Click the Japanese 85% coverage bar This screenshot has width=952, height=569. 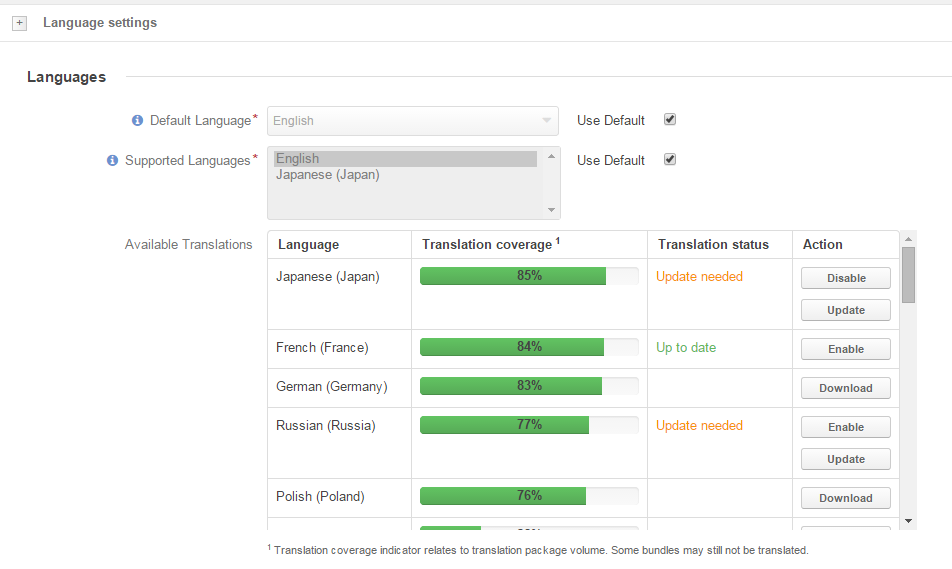529,276
